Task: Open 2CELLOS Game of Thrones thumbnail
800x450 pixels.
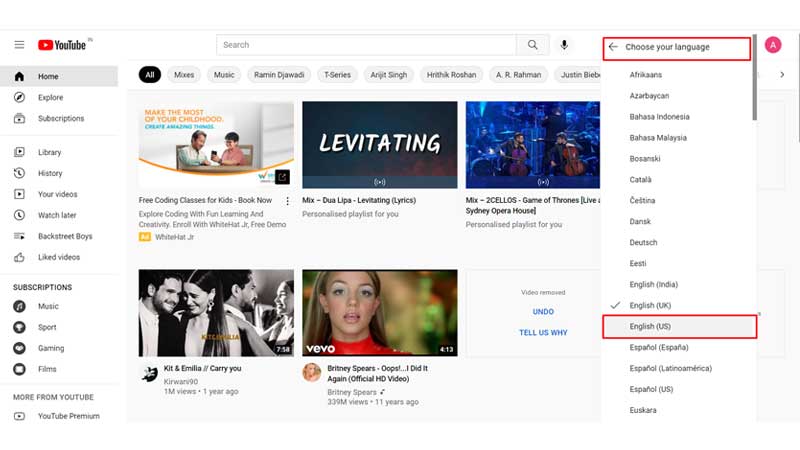Action: coord(533,145)
